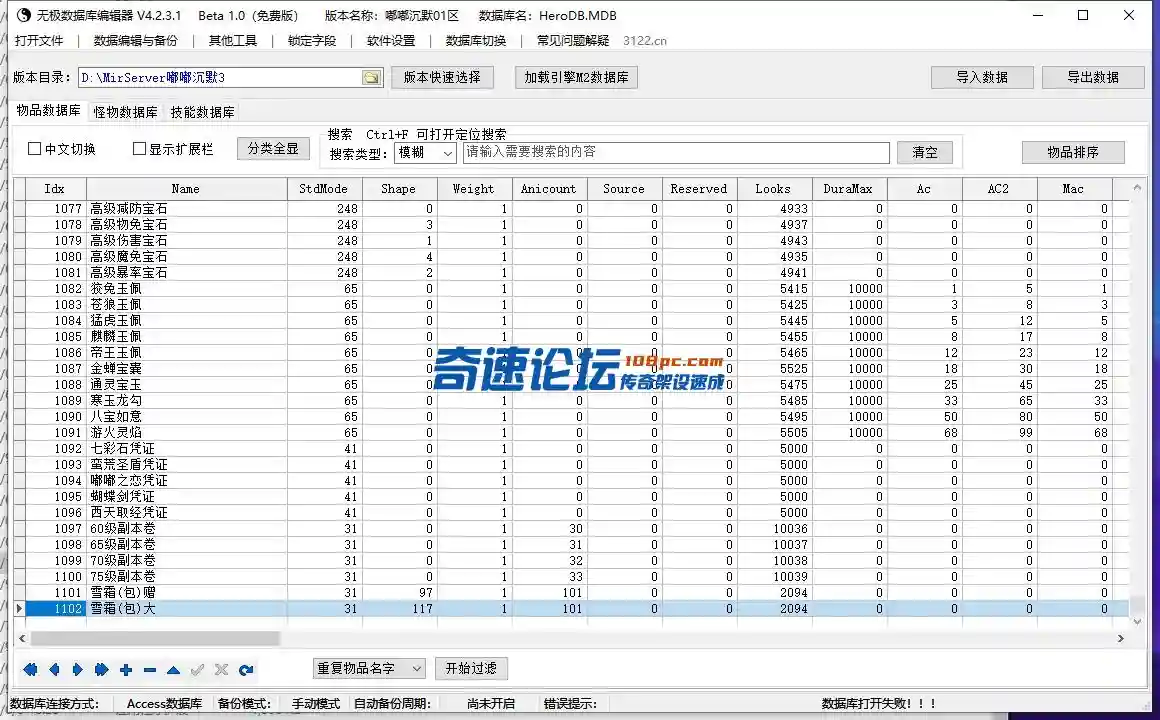Click the DuraMax column header

click(849, 189)
